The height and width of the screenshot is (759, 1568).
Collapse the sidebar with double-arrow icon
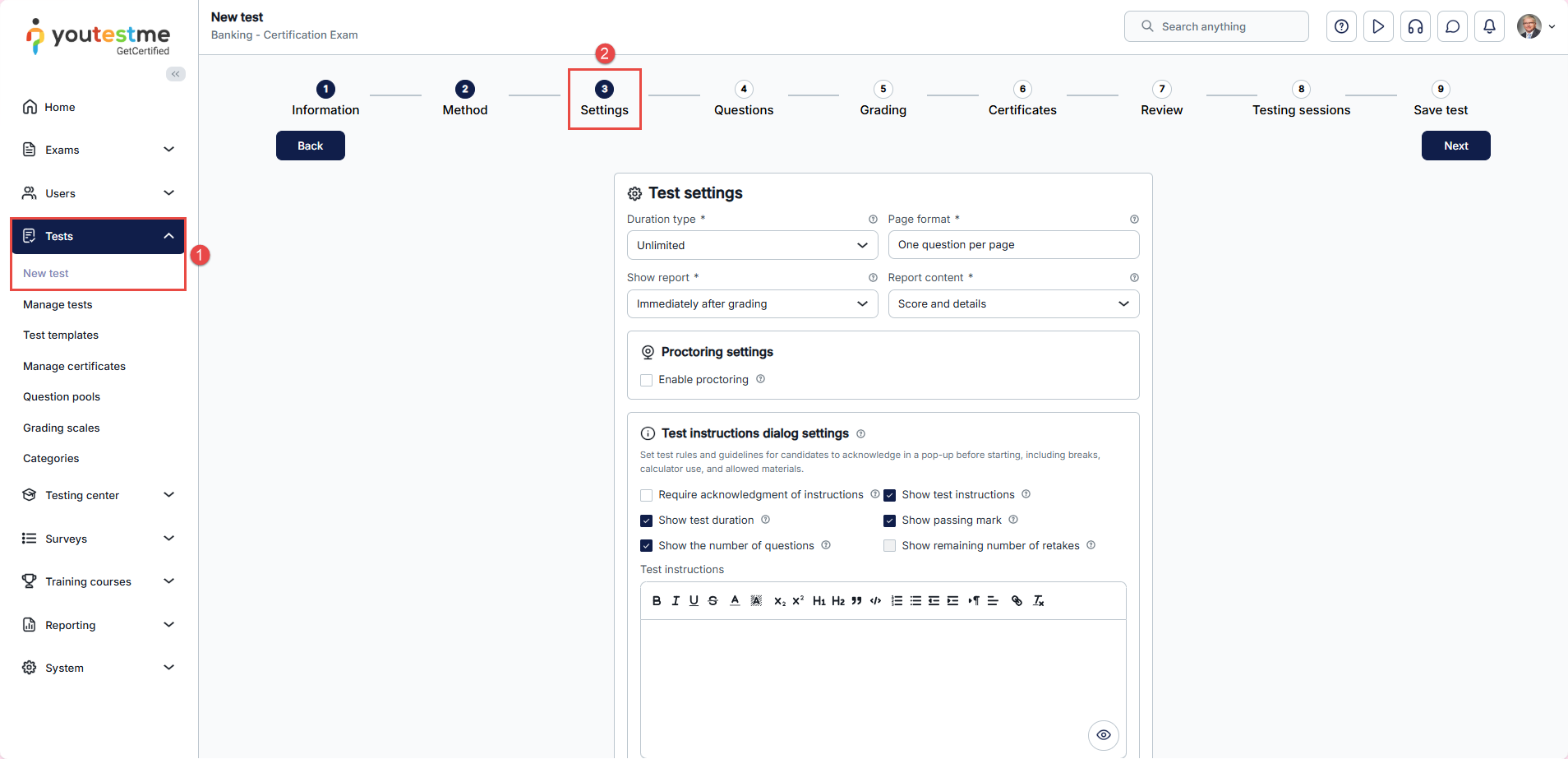[176, 74]
